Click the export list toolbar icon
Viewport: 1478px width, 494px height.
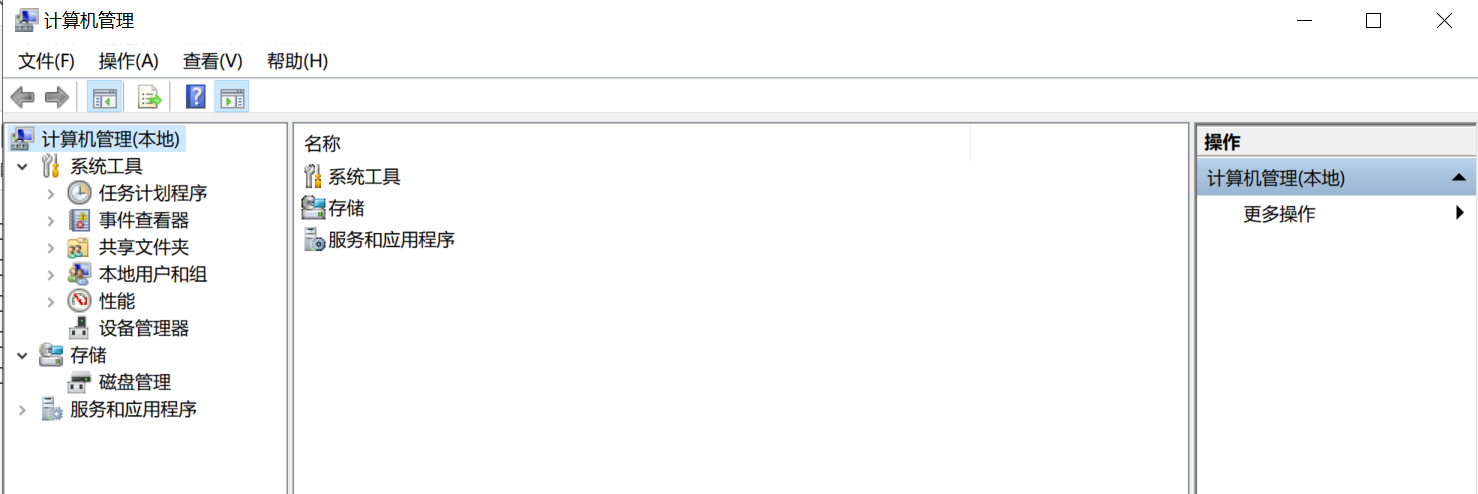pyautogui.click(x=150, y=97)
